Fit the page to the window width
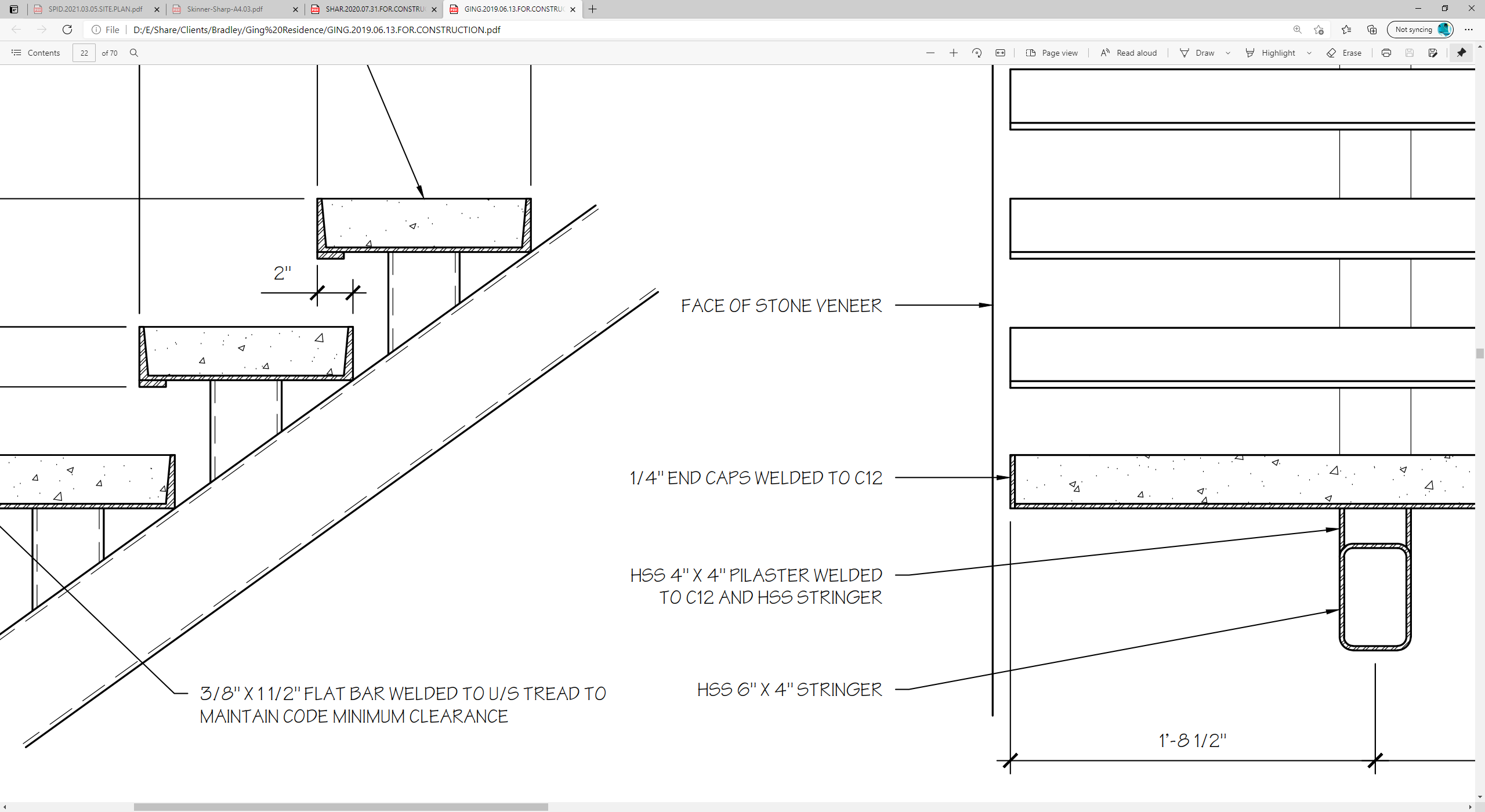The image size is (1485, 812). click(1000, 53)
